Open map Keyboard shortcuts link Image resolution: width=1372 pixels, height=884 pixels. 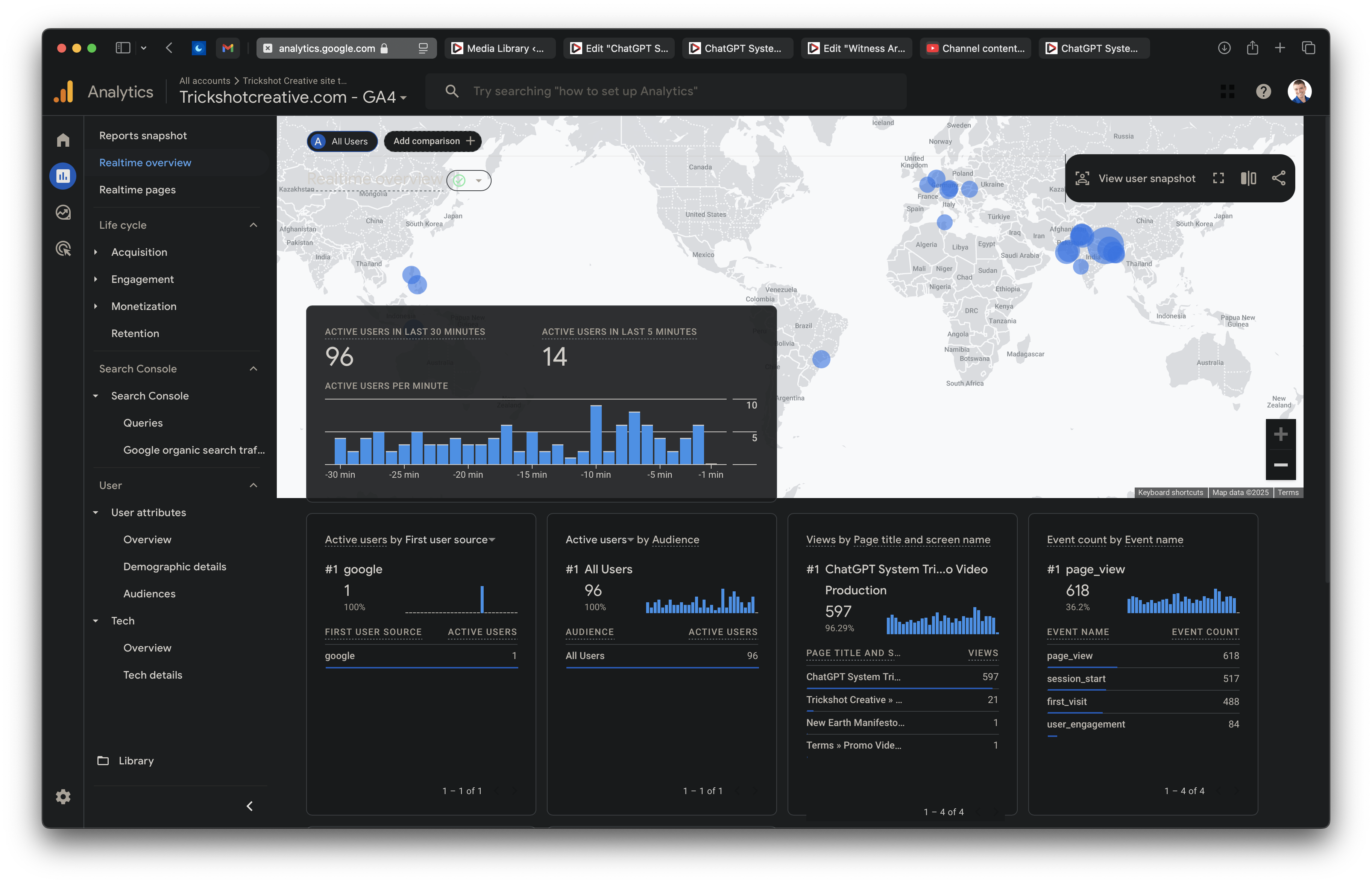pos(1170,492)
